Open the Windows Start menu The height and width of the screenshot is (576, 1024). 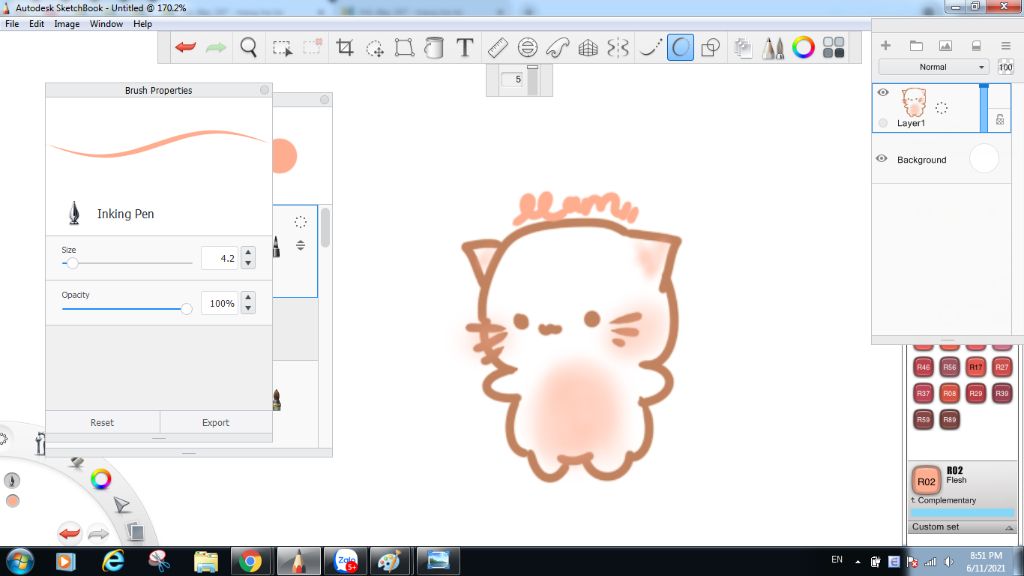click(x=20, y=561)
